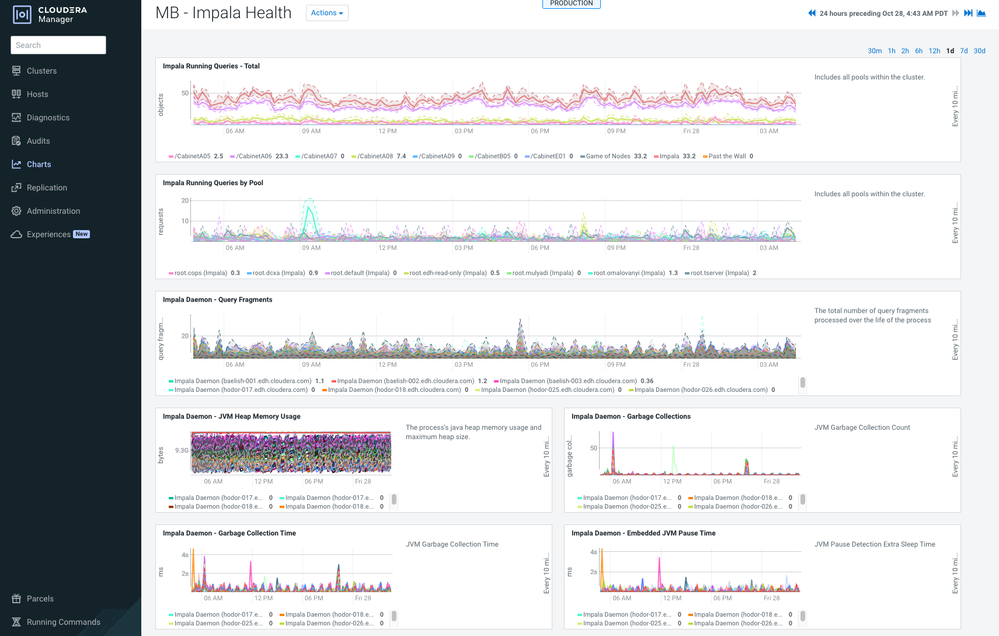Open the Impala Running Queries - Total chart title
The height and width of the screenshot is (636, 999).
(211, 66)
